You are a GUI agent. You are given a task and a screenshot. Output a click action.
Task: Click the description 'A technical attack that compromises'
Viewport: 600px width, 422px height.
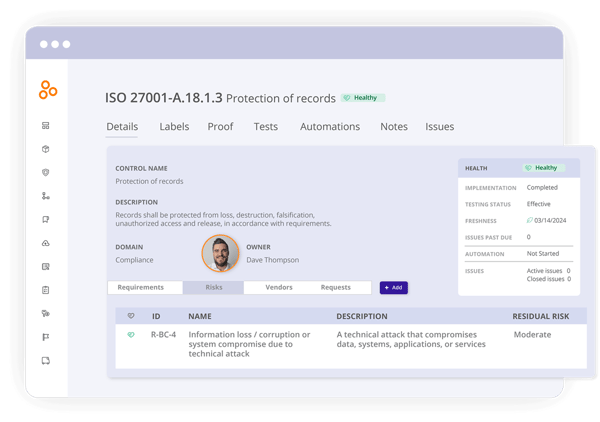coord(411,339)
